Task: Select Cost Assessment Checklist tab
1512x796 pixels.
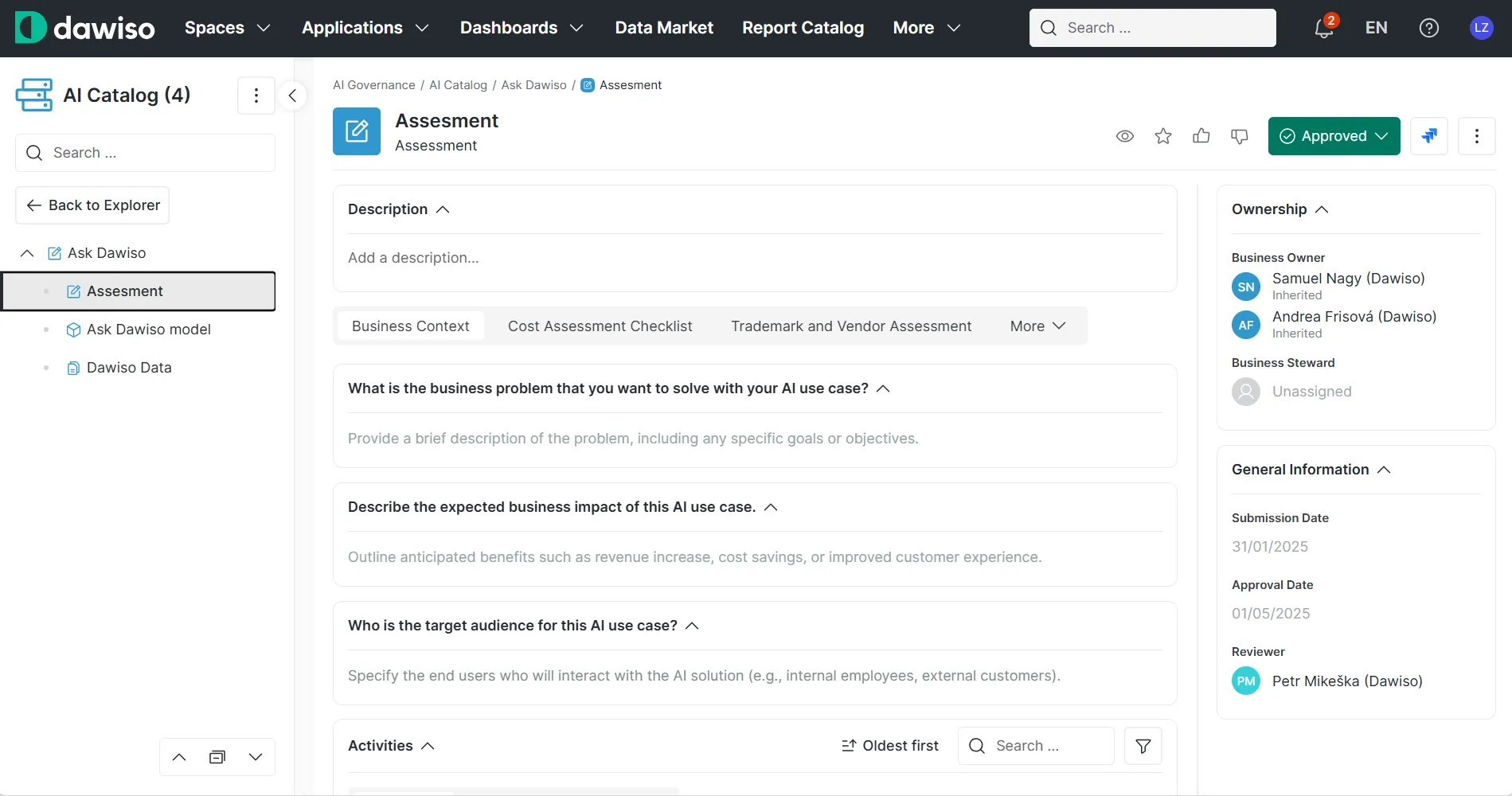Action: [600, 326]
